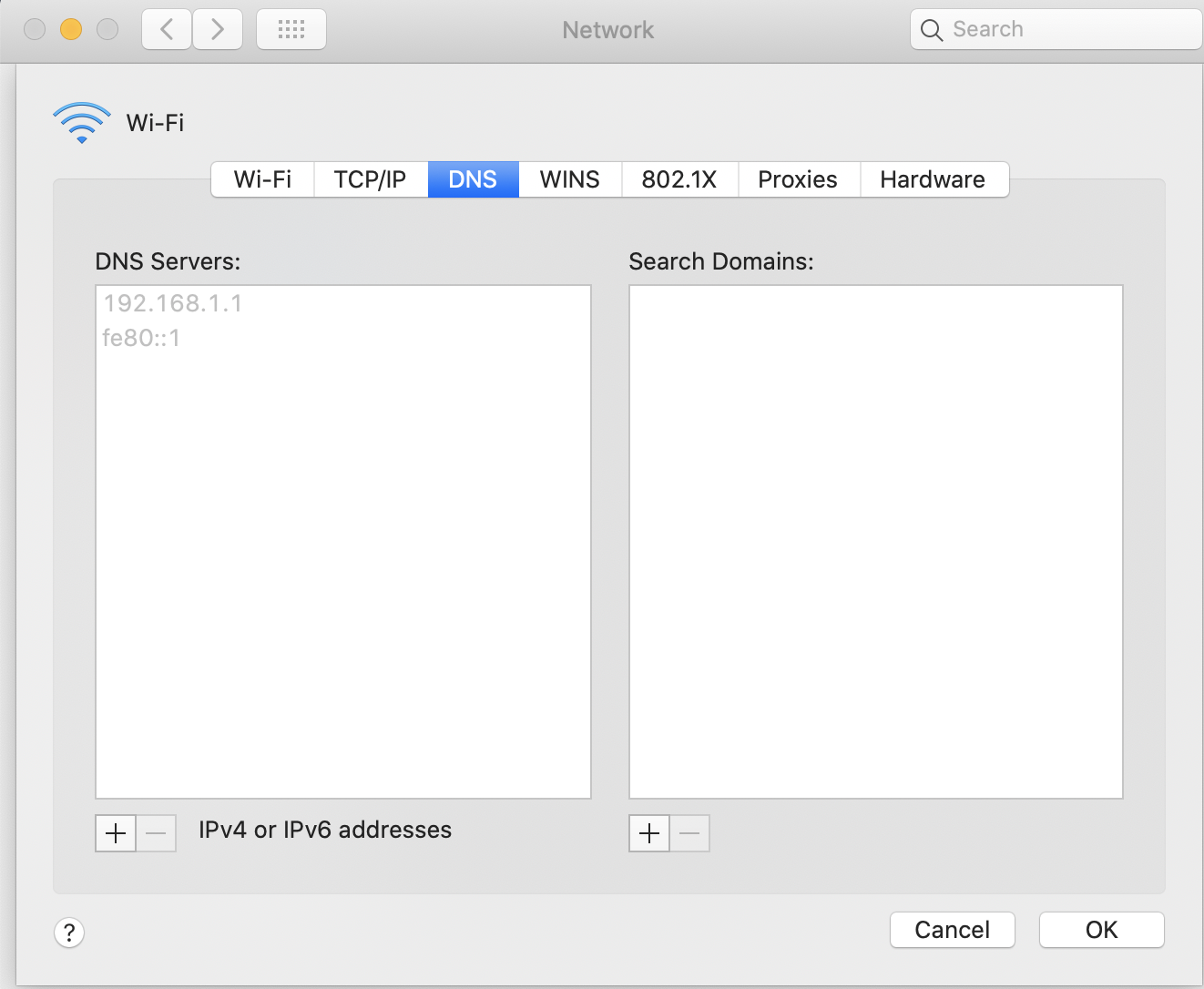The height and width of the screenshot is (989, 1204).
Task: Remove DNS server with the minus button
Action: [x=156, y=833]
